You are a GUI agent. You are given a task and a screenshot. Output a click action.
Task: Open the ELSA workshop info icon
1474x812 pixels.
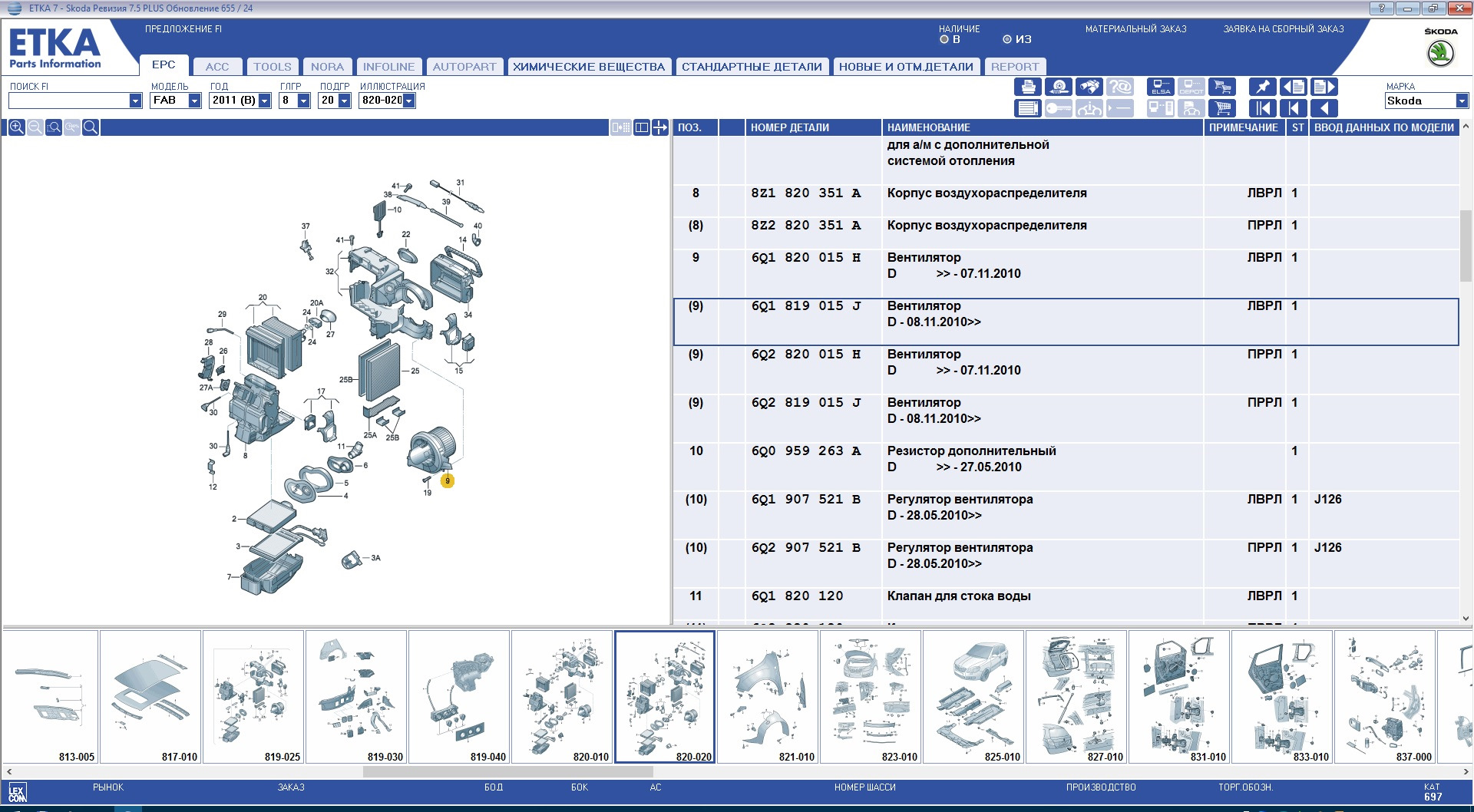pos(1161,87)
